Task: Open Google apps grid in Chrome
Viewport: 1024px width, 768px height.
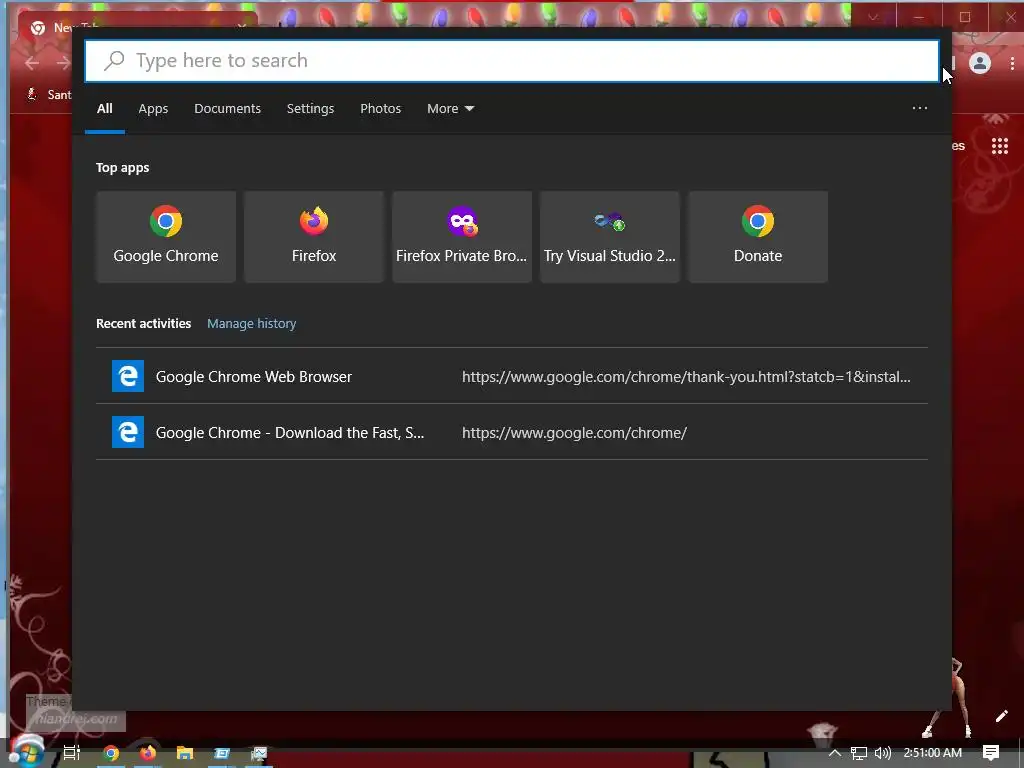Action: pos(999,146)
